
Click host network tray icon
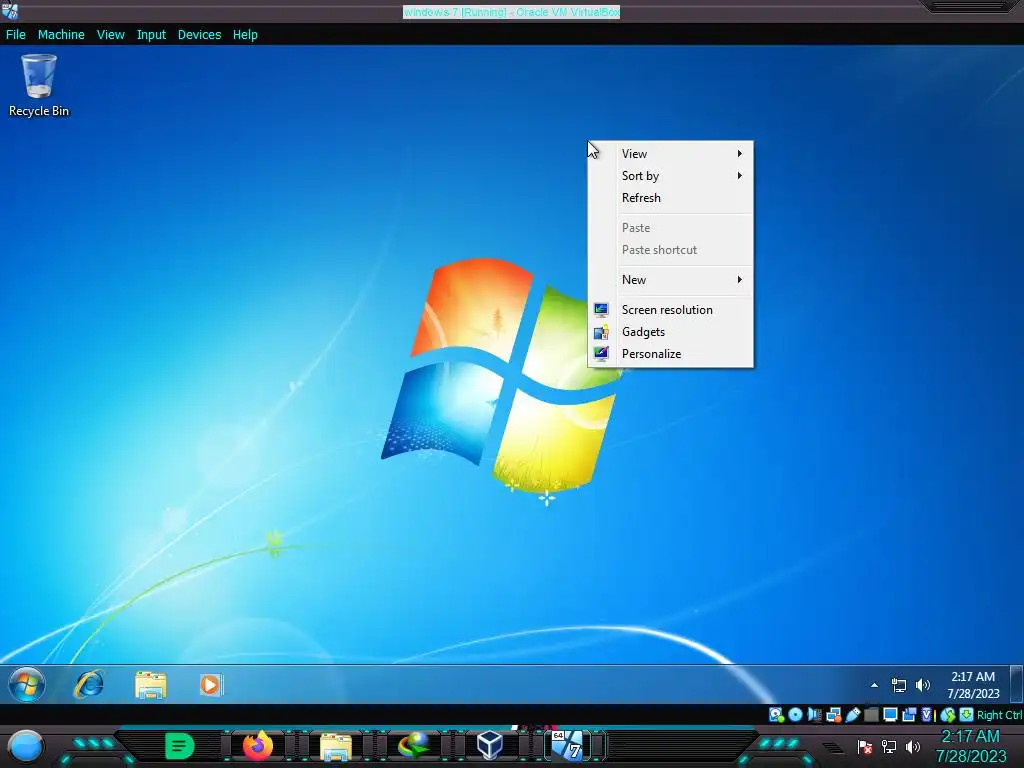point(889,746)
